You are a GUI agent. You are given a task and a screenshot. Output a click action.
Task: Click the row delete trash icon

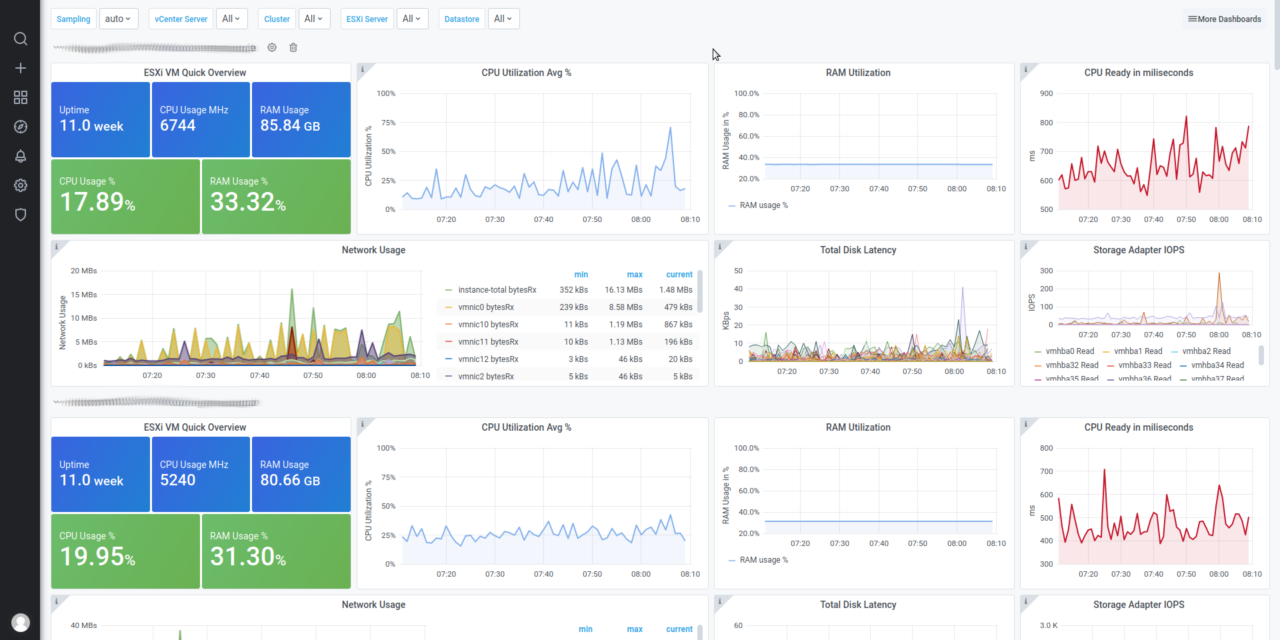tap(293, 47)
